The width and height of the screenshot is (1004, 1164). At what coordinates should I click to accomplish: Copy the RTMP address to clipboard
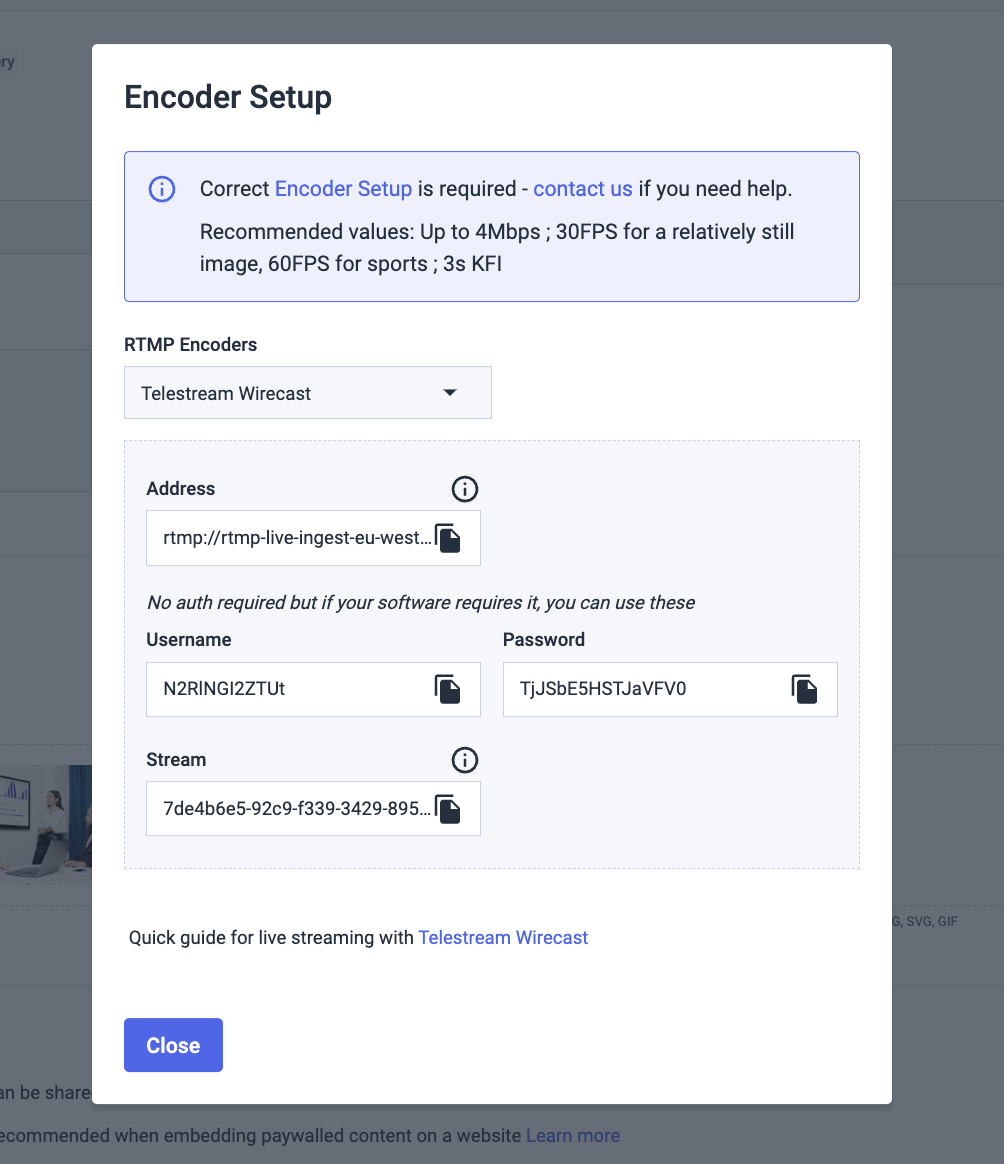point(448,538)
